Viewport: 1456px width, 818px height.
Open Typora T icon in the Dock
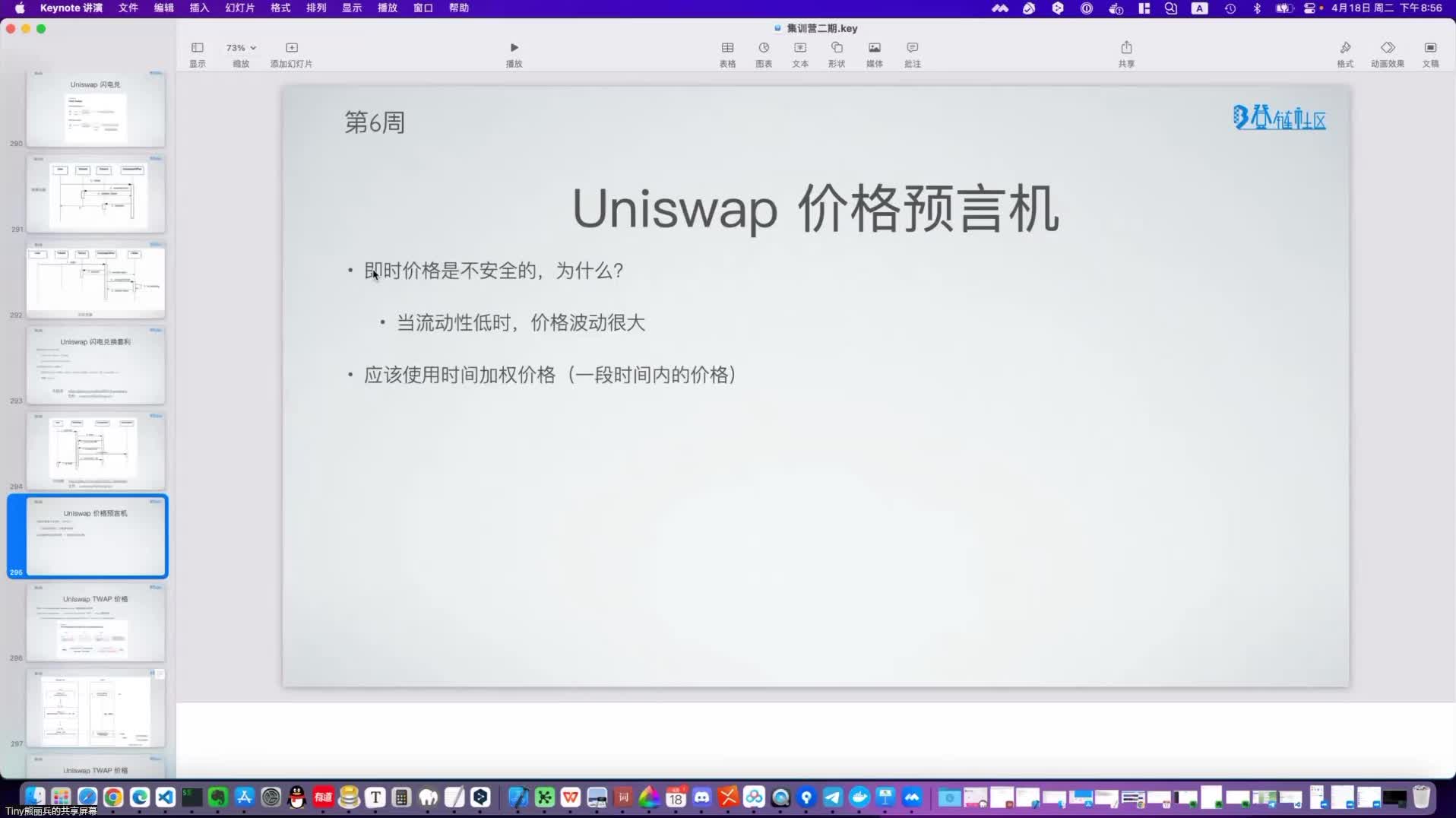point(375,797)
